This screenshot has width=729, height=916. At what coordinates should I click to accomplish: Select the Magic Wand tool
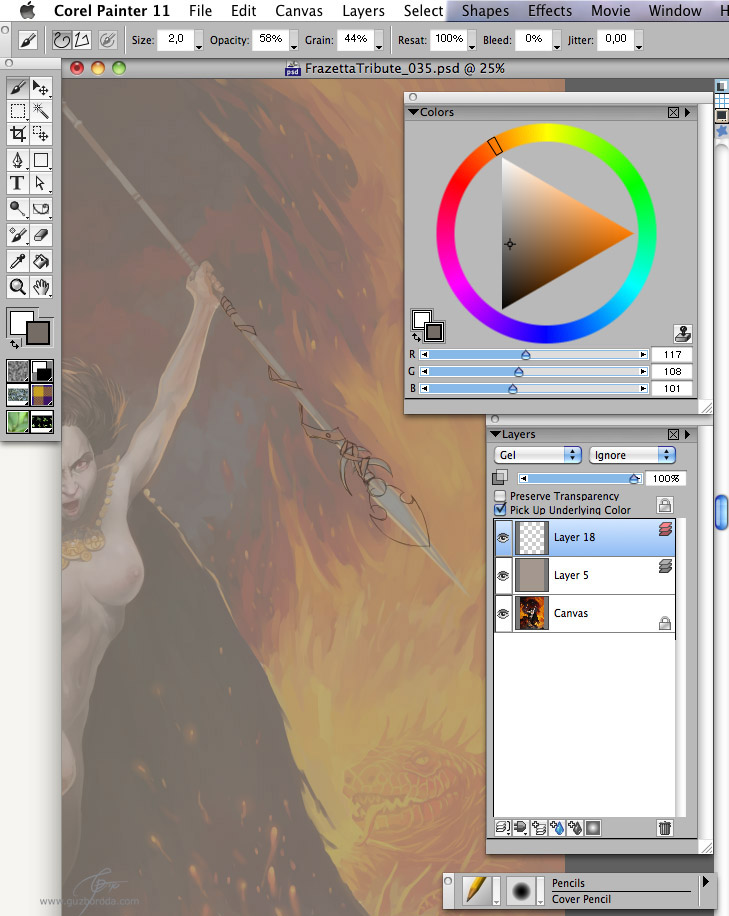[41, 111]
